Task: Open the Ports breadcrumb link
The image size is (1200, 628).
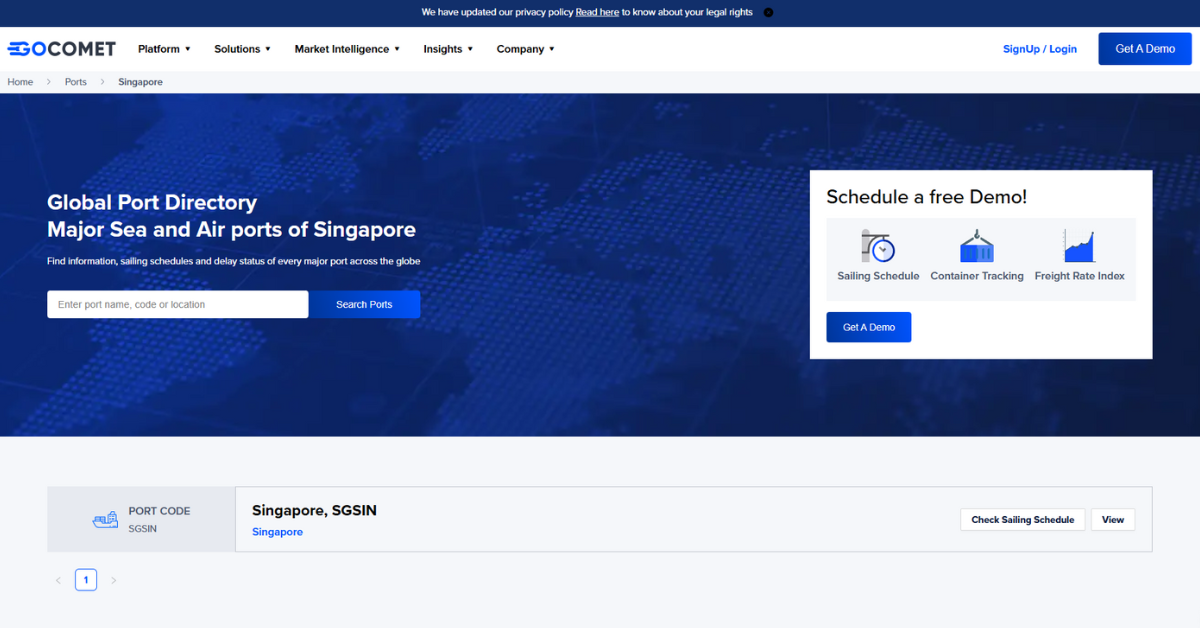Action: (76, 82)
